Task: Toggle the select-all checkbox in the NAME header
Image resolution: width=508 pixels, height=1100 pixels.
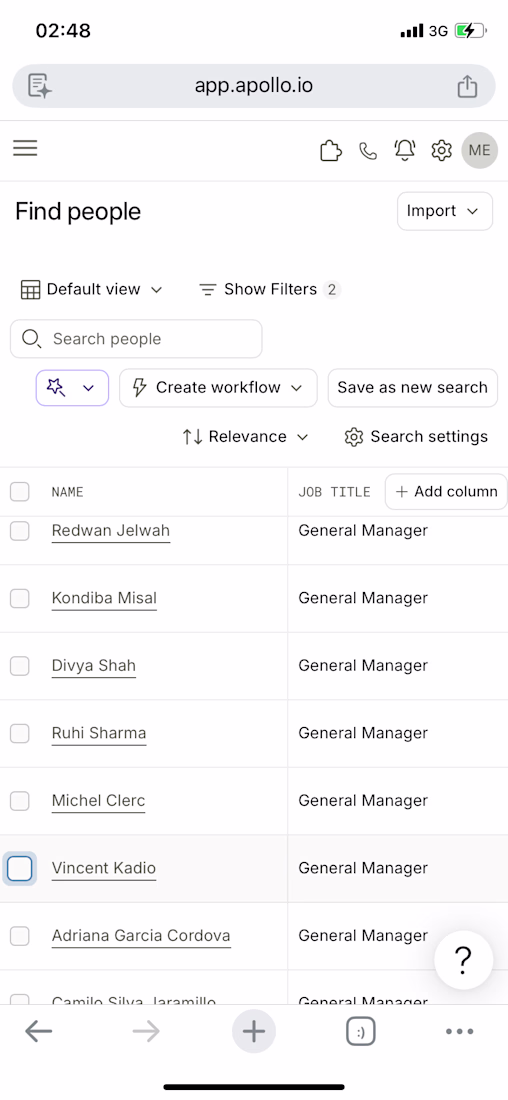Action: click(x=20, y=492)
